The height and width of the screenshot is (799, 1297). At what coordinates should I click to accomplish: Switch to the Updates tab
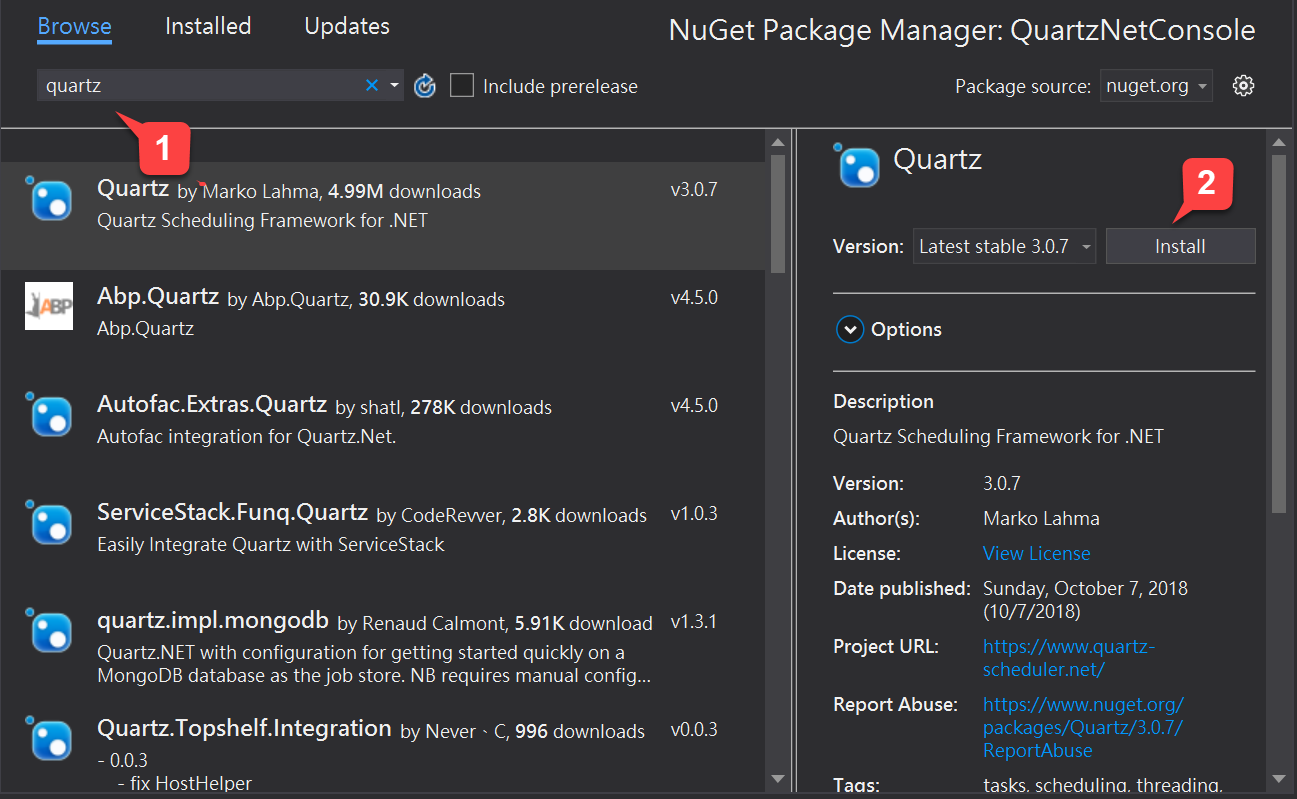click(x=347, y=26)
